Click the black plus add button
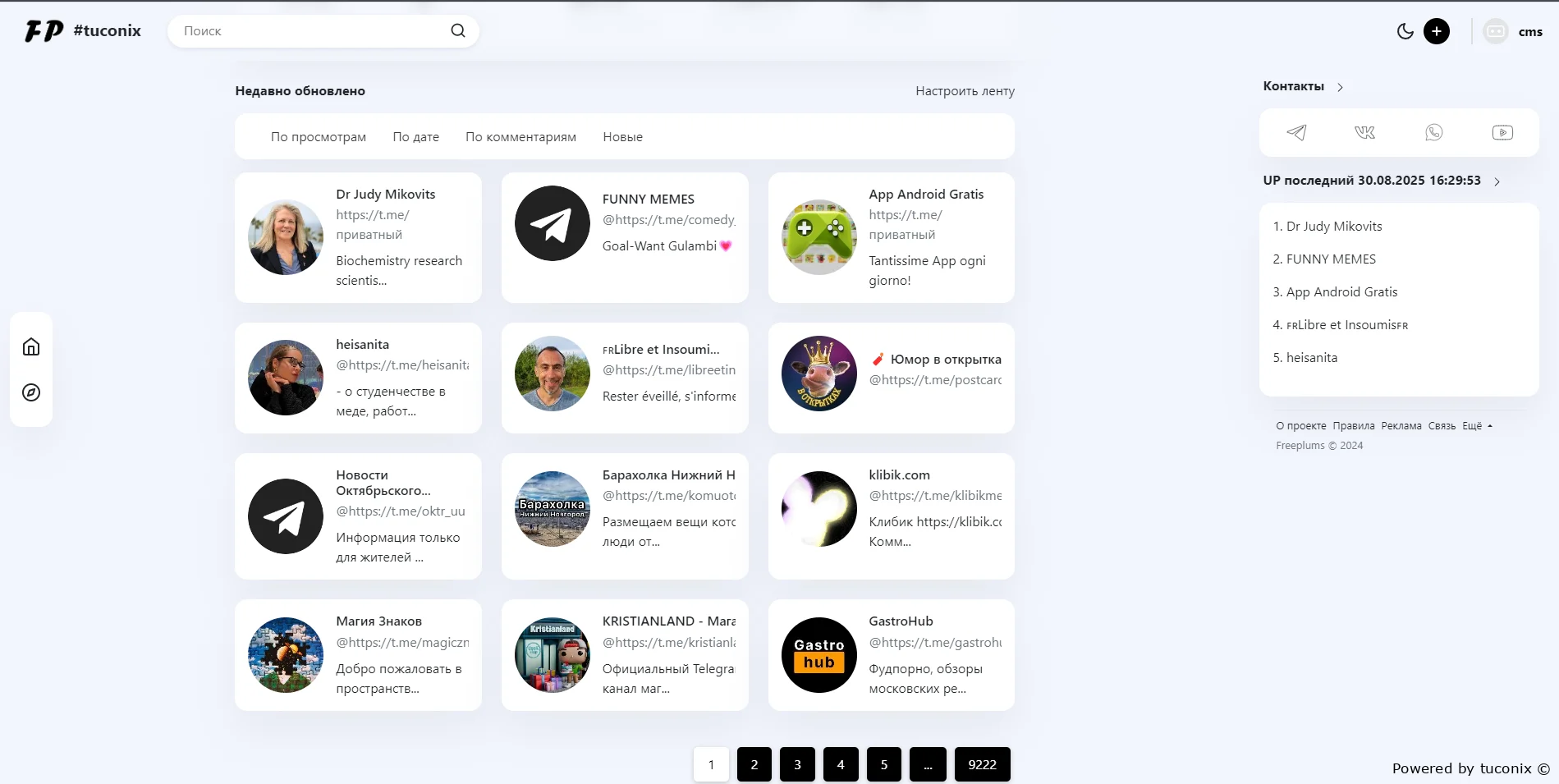Image resolution: width=1559 pixels, height=784 pixels. (1436, 31)
